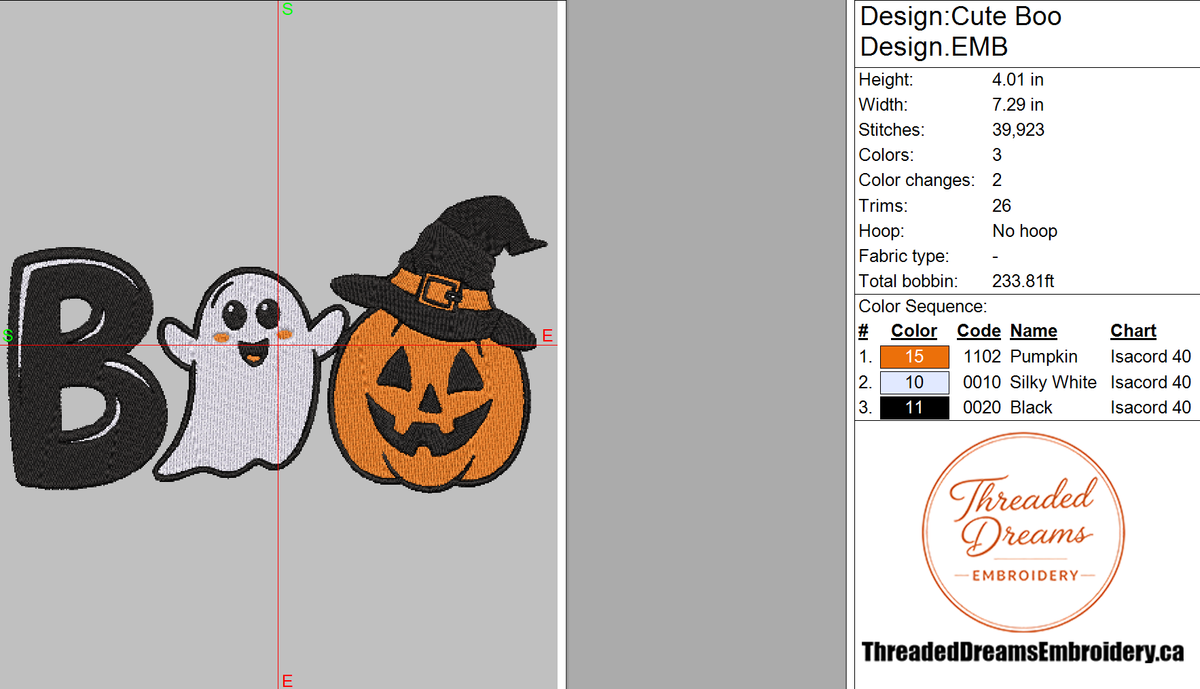Viewport: 1200px width, 689px height.
Task: Click the Isacord 40 chart for Silky White
Action: 1150,382
